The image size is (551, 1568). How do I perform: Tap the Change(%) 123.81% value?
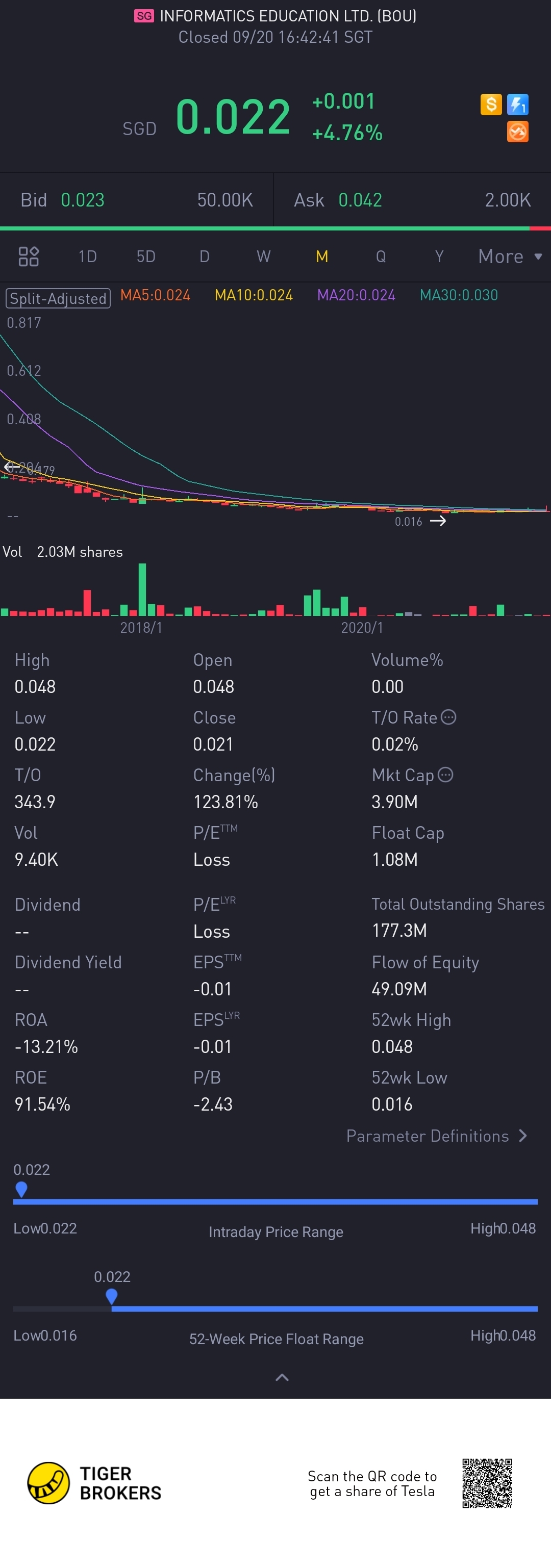[x=226, y=802]
